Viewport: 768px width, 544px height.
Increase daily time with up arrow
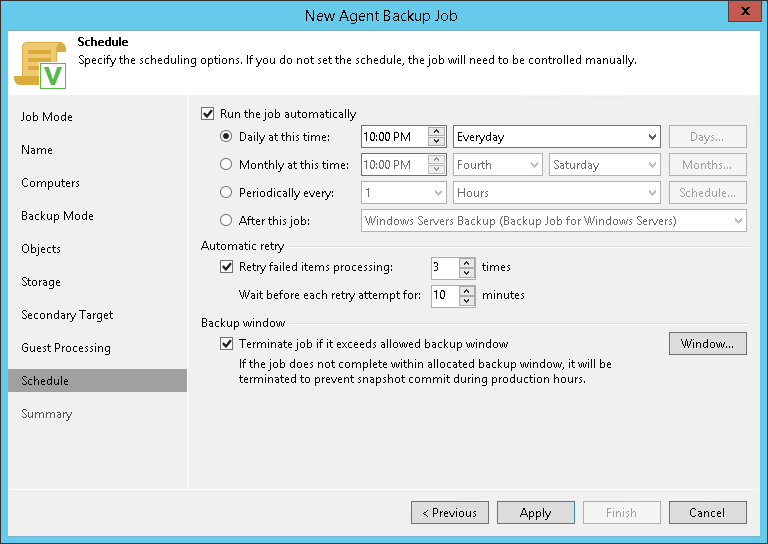[x=436, y=131]
